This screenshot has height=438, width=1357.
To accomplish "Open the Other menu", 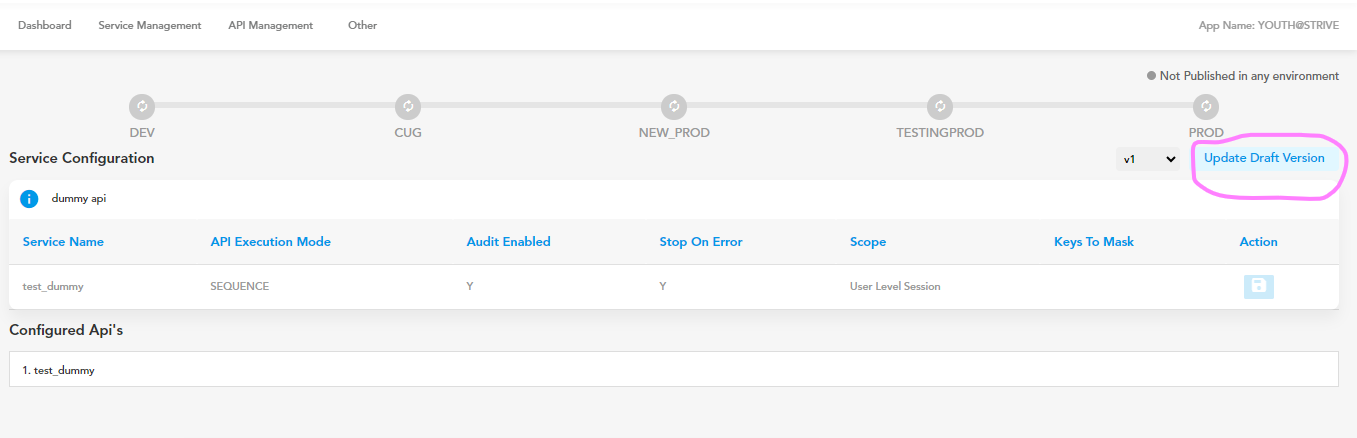I will (362, 26).
